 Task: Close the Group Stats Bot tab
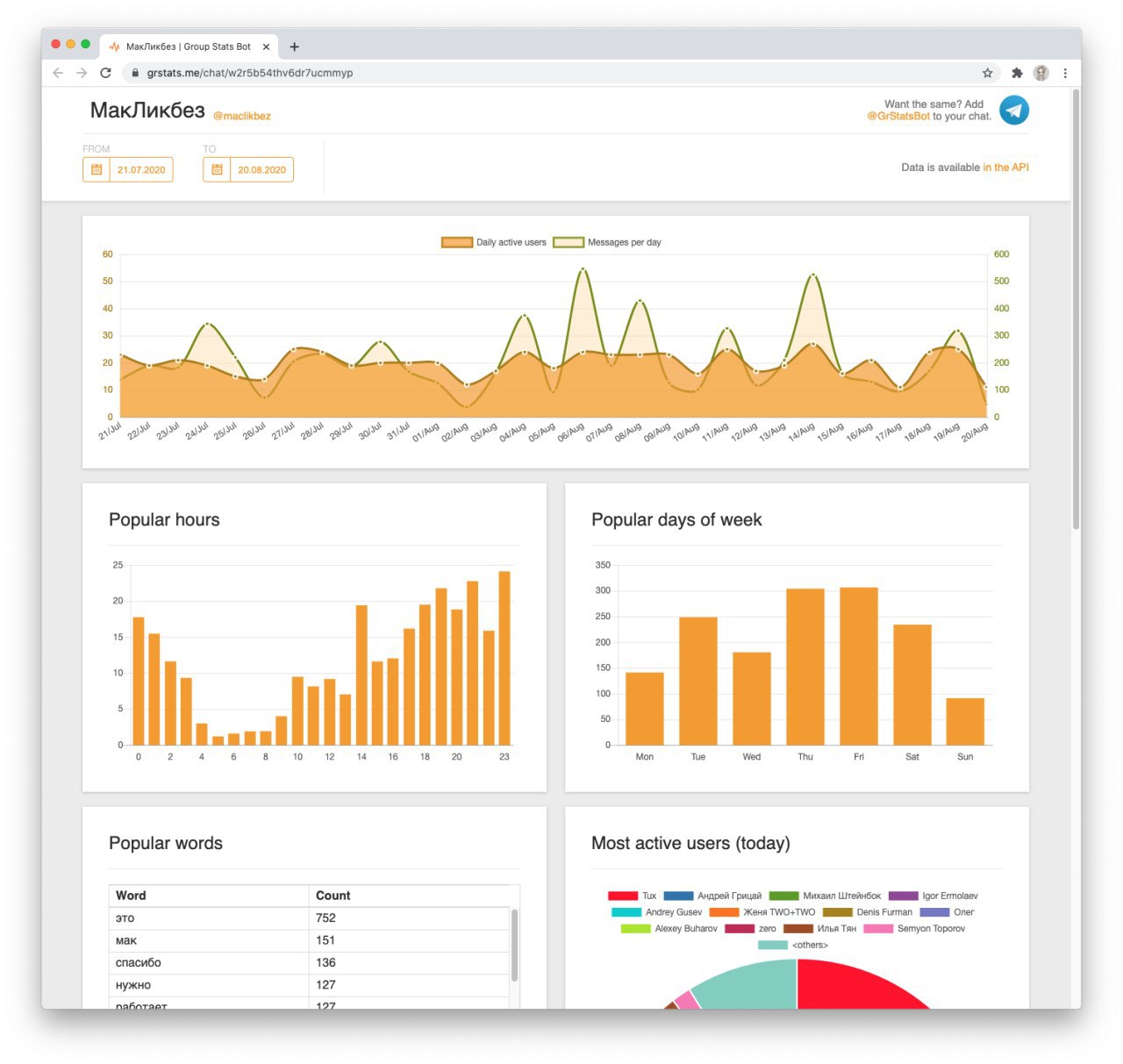coord(266,46)
